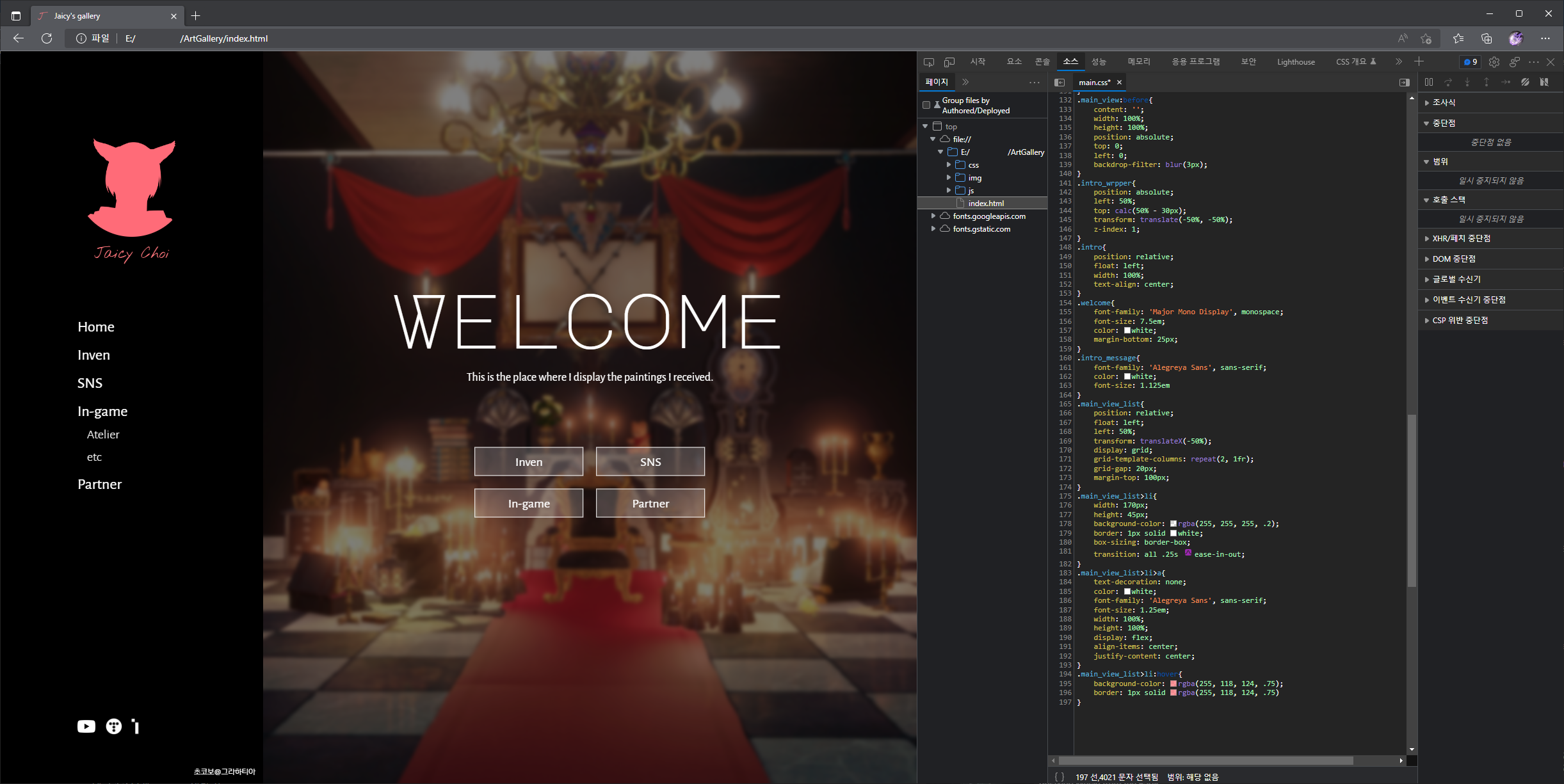Click pretty-print braces icon in status bar
Viewport: 1564px width, 784px height.
point(1060,777)
